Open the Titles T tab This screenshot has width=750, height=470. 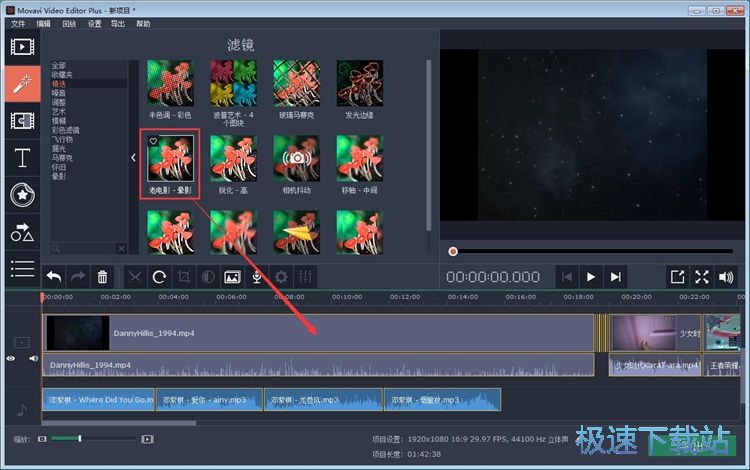coord(22,158)
